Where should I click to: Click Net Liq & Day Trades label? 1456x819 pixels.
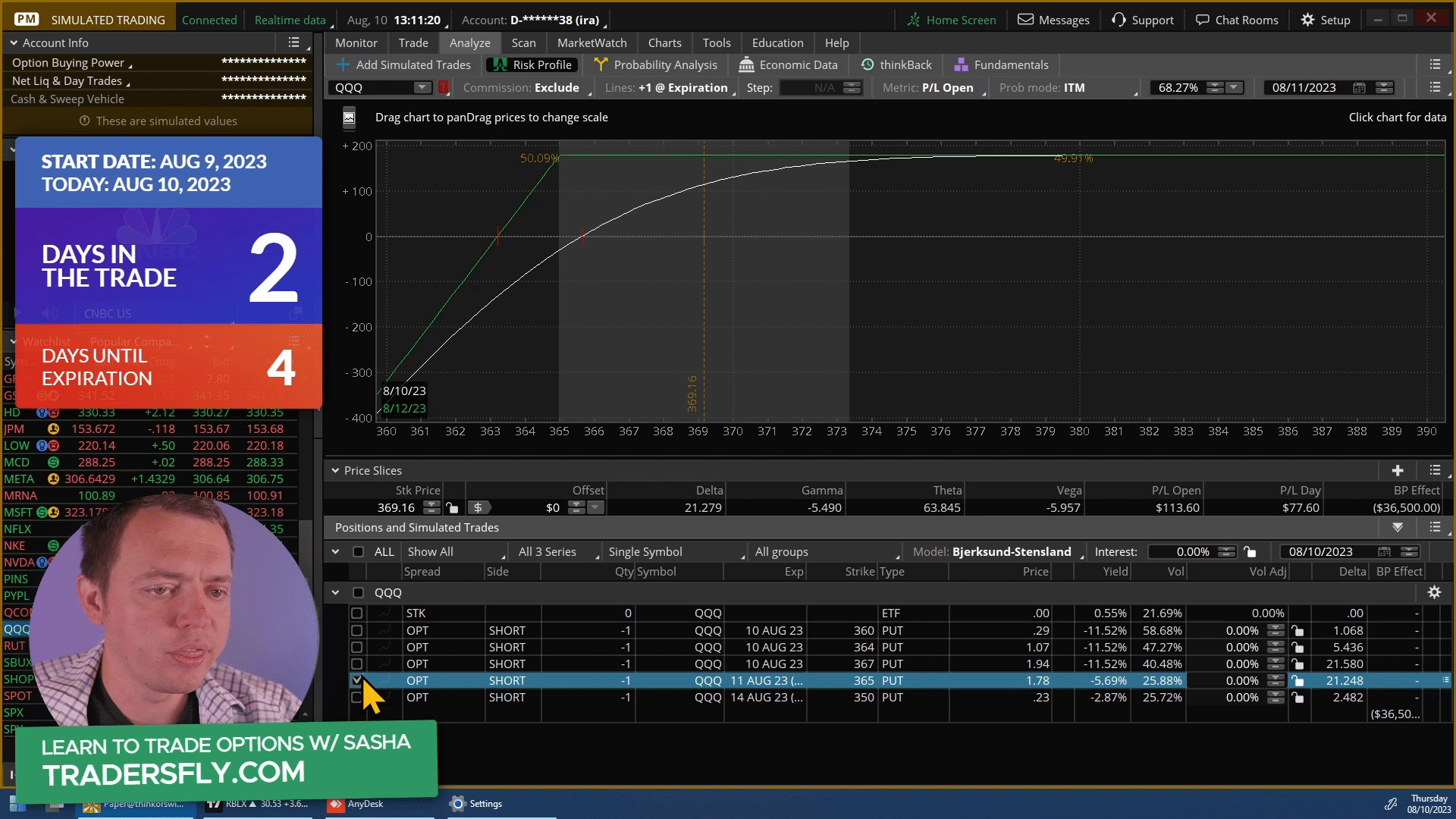coord(67,81)
